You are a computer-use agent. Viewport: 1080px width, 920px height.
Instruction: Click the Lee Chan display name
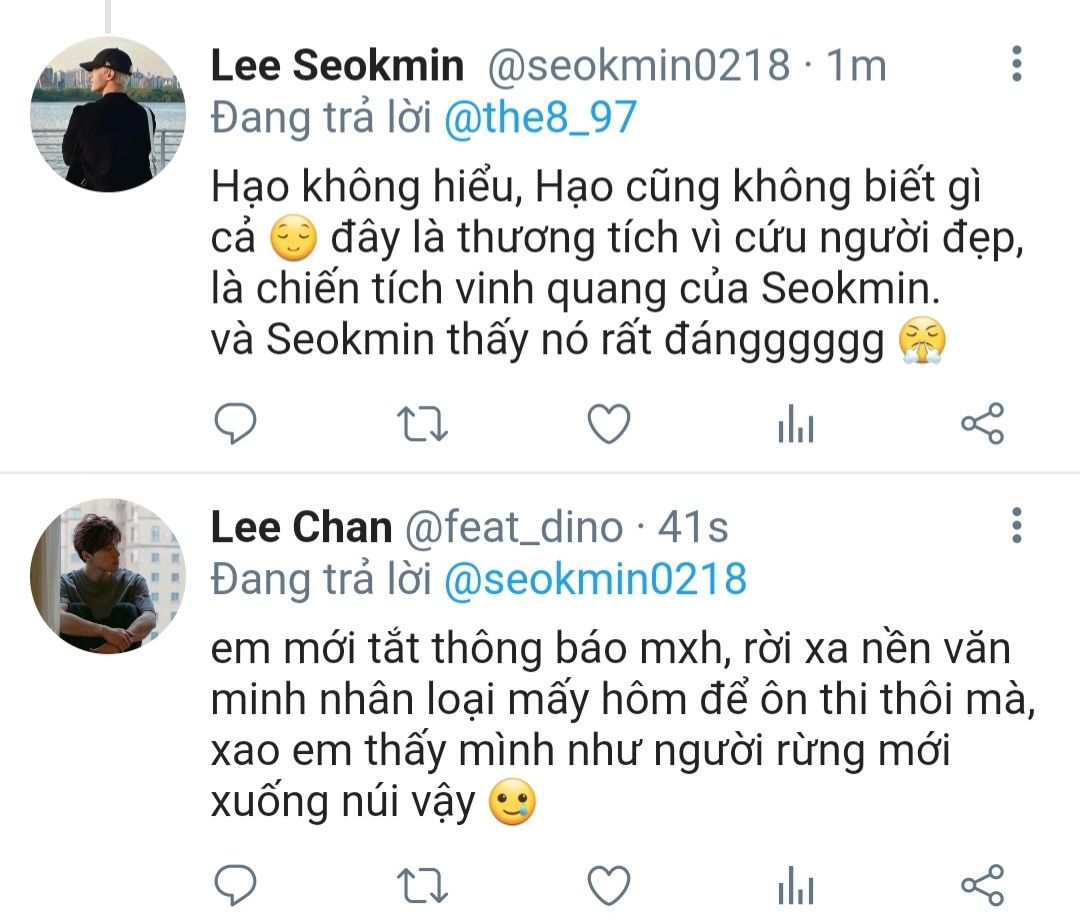pyautogui.click(x=301, y=527)
